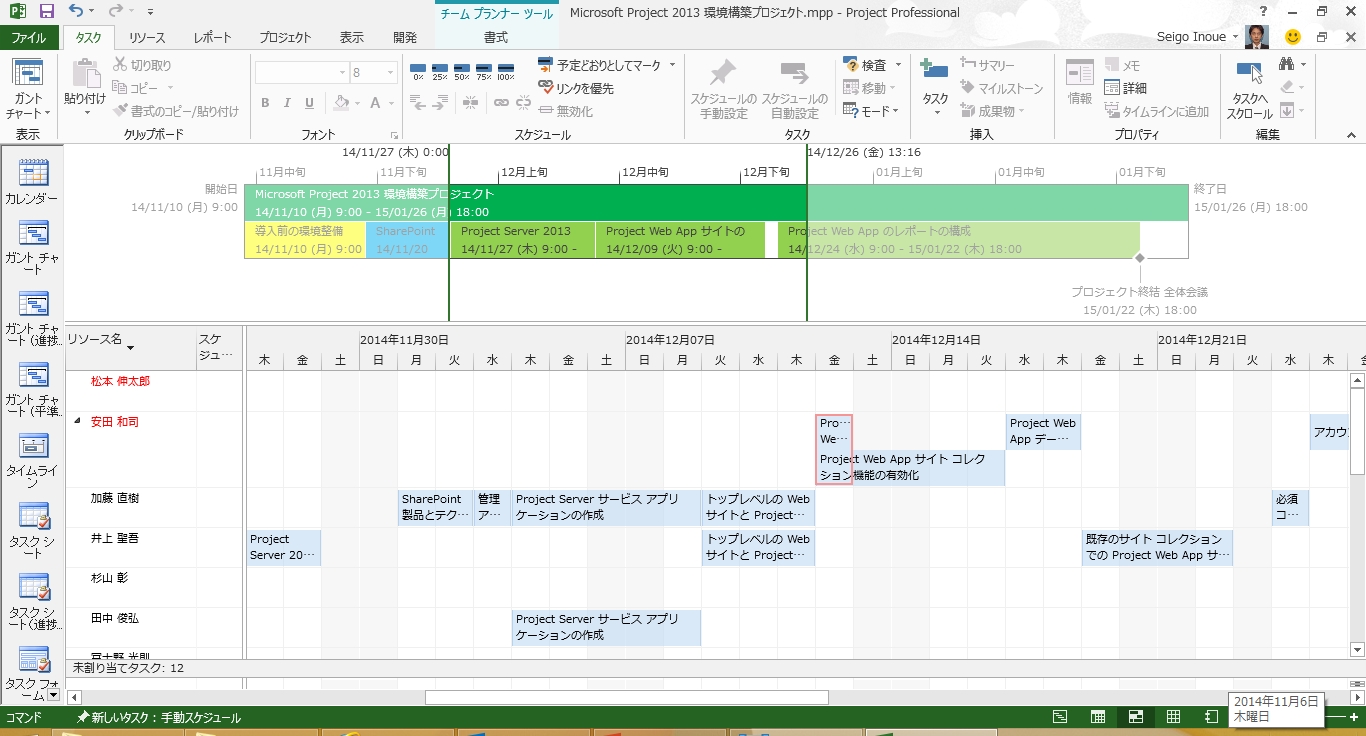
Task: Select the 井上 聖吾 resource name
Action: [x=115, y=538]
